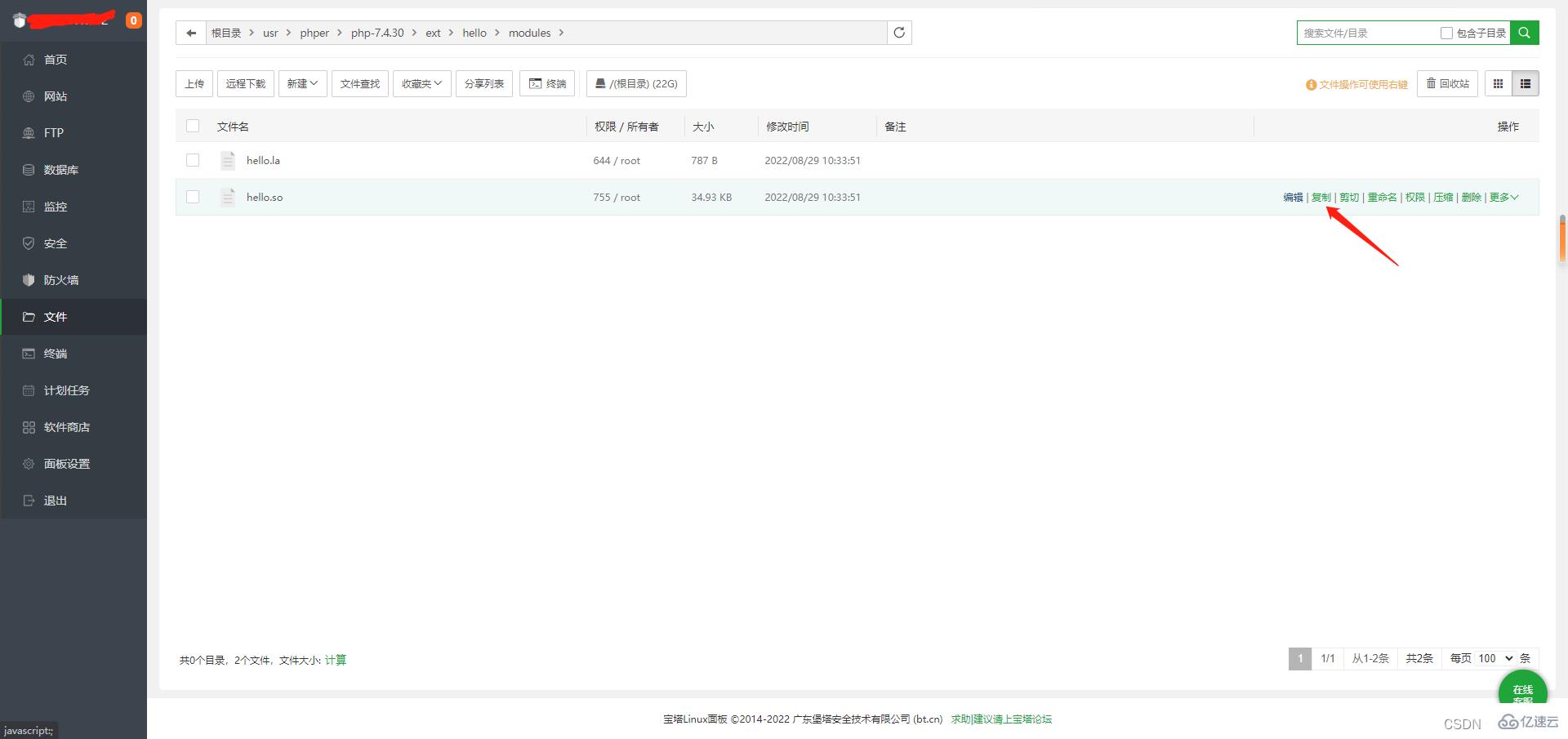Sort by the 大小 column header
This screenshot has width=1568, height=739.
703,127
